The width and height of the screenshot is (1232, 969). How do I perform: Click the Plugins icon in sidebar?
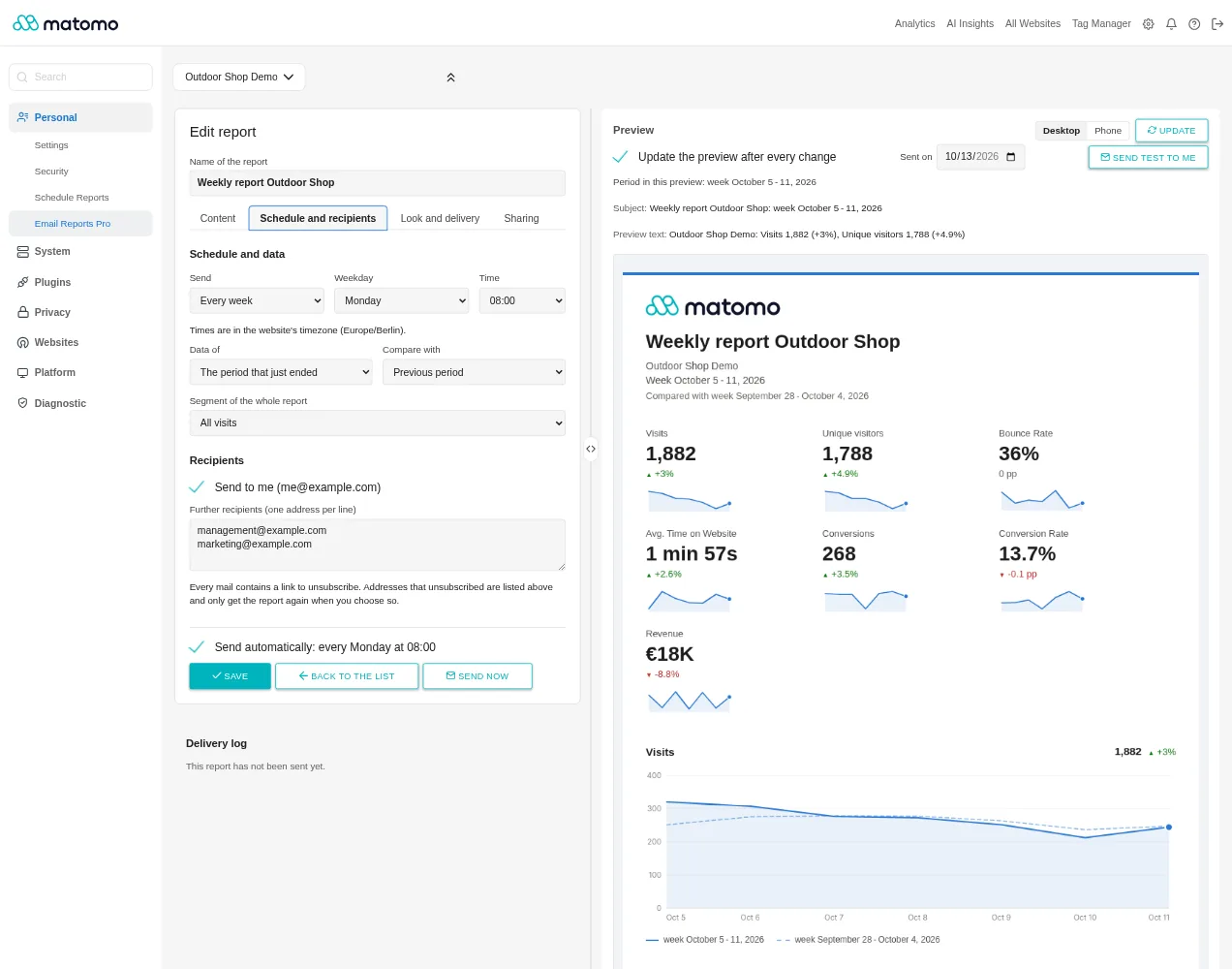(23, 283)
